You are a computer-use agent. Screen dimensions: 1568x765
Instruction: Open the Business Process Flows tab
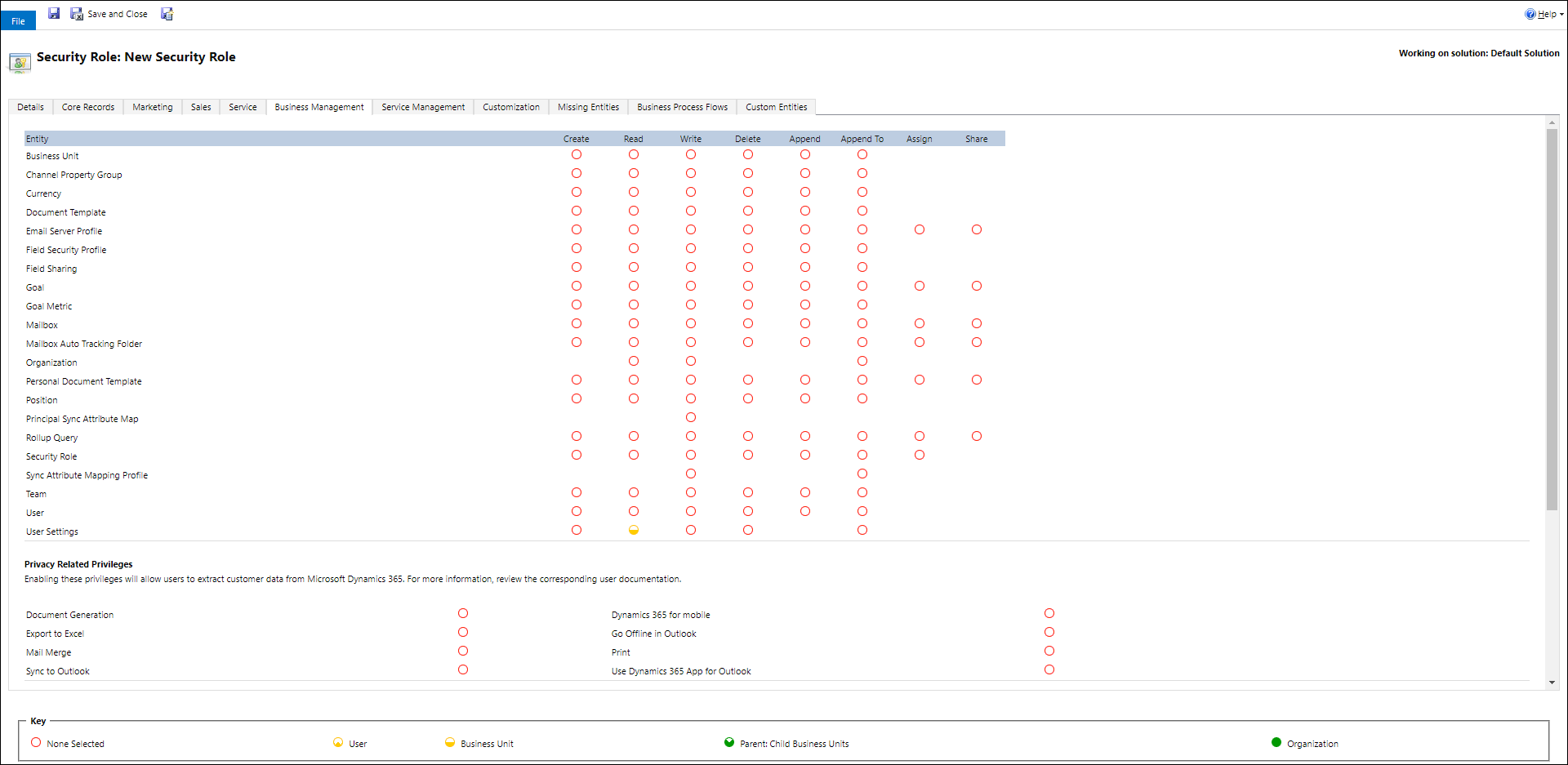682,107
